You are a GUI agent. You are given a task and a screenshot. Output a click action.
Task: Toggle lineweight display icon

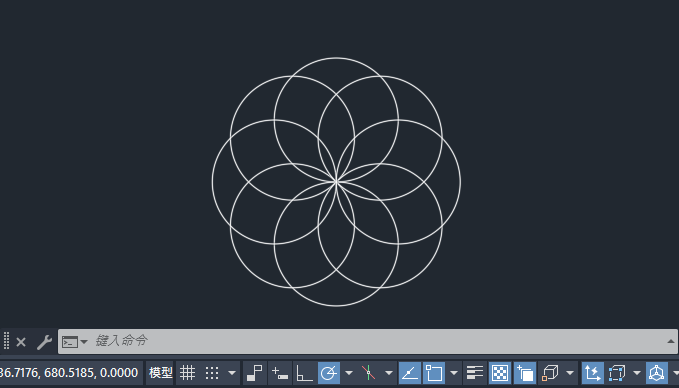coord(475,373)
